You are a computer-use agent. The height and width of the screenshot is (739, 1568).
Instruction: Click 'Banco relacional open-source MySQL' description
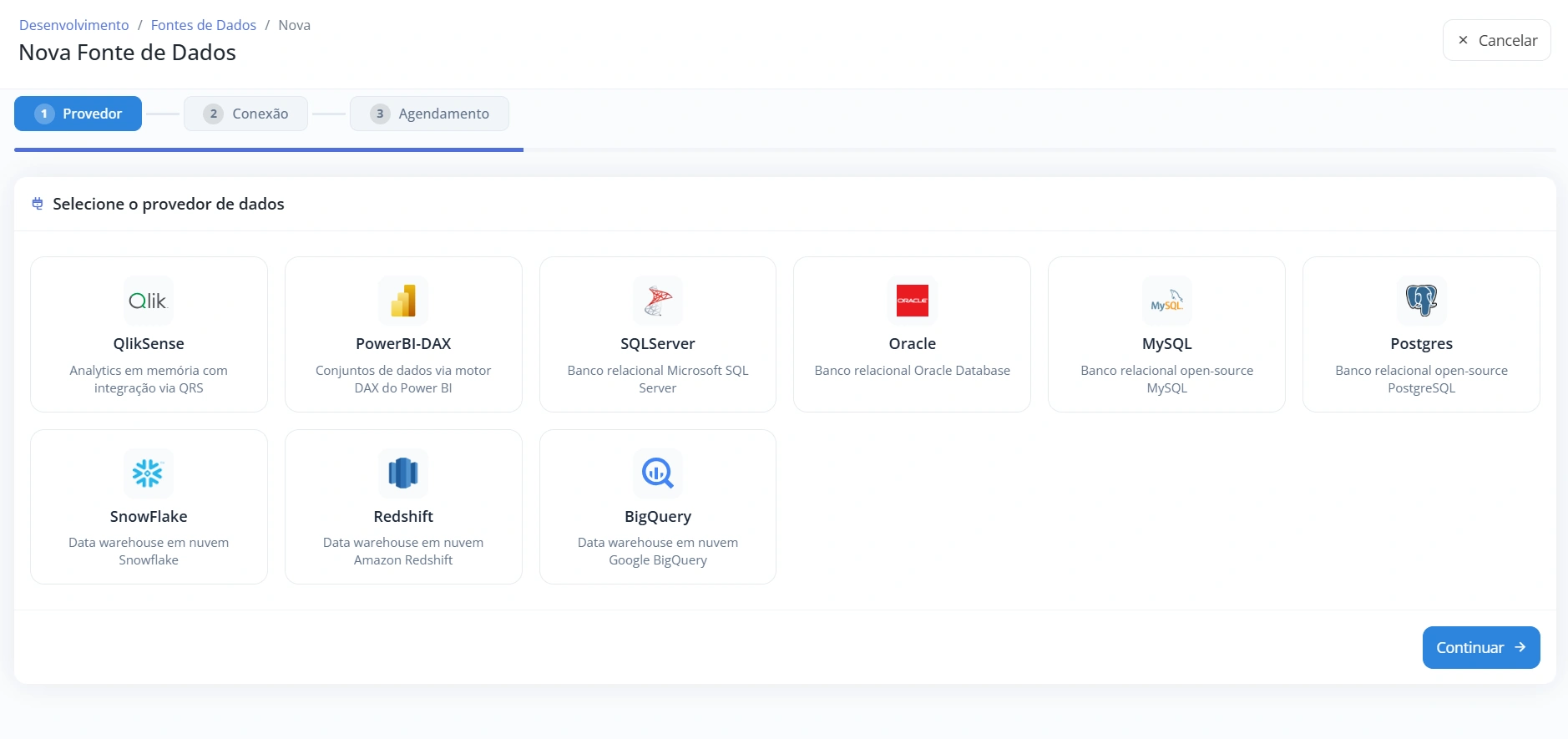[1167, 379]
